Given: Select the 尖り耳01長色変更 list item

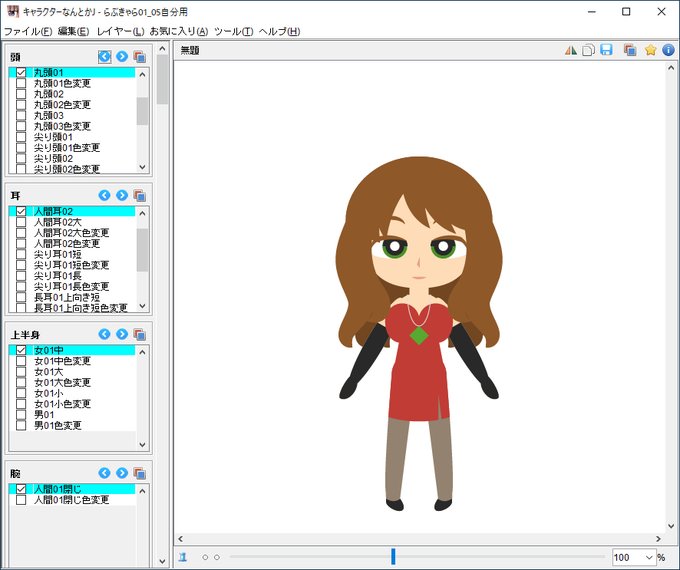Looking at the screenshot, I should 72,286.
